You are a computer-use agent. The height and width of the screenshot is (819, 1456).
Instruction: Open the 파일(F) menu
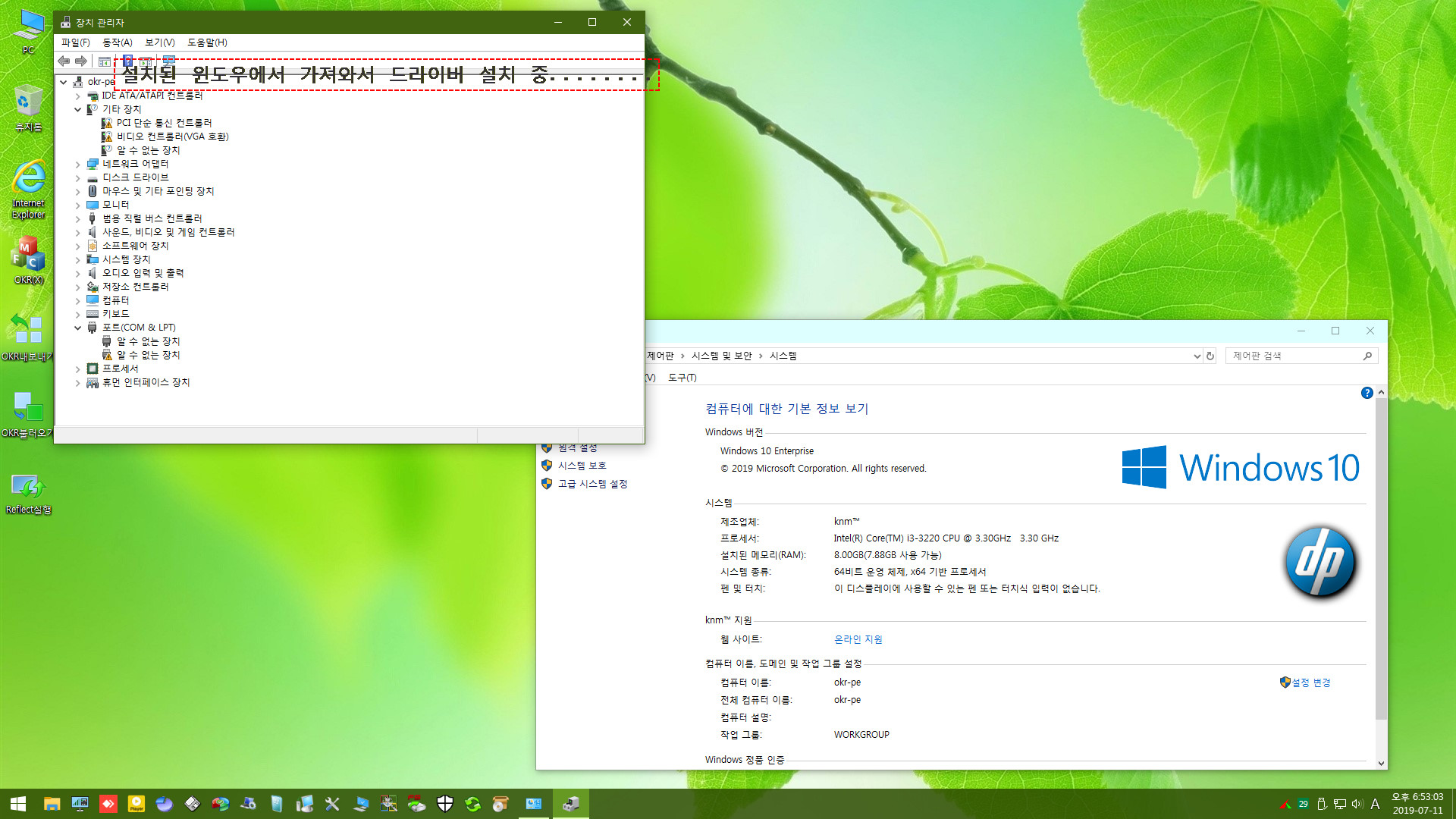[76, 42]
